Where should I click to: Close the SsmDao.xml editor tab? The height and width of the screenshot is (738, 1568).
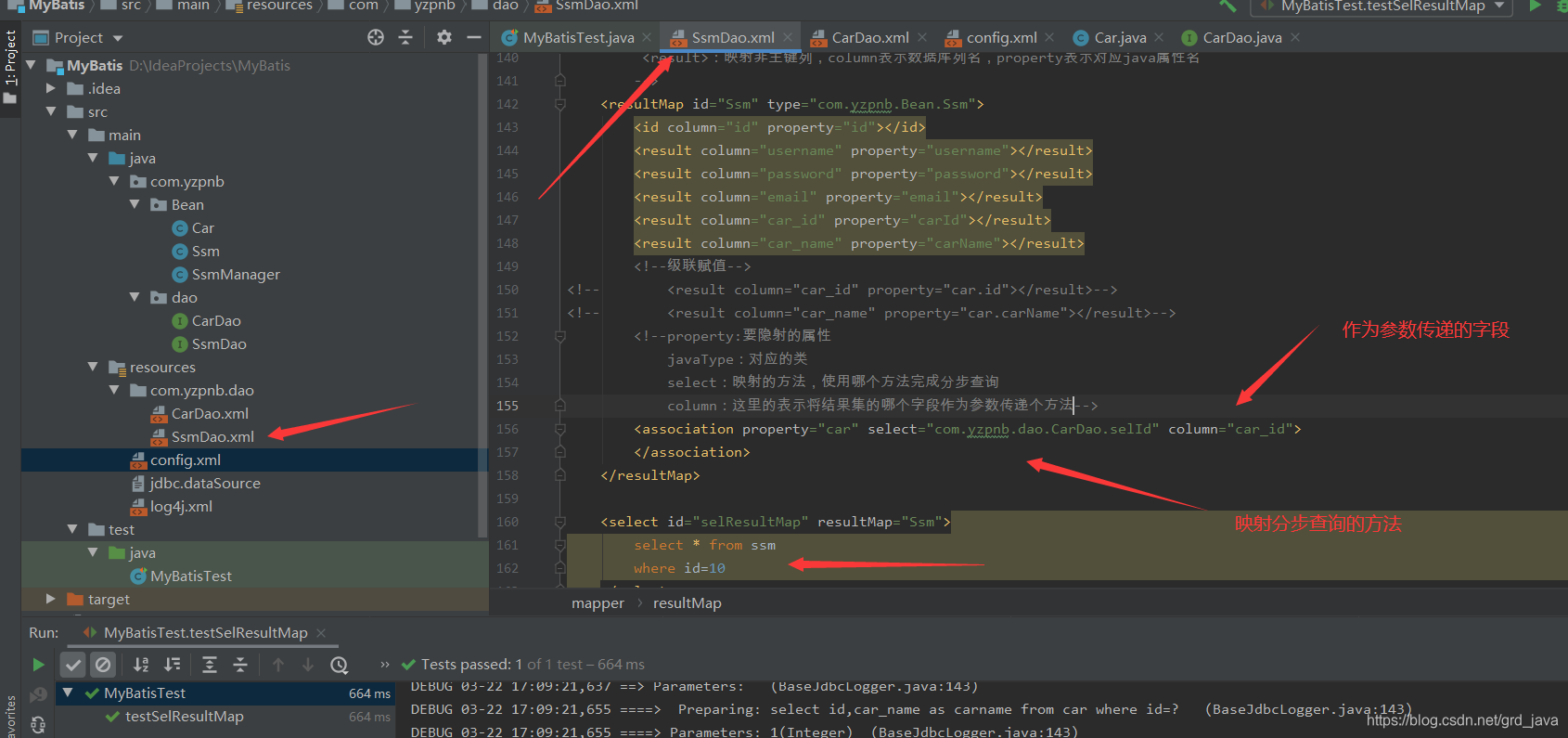click(788, 38)
